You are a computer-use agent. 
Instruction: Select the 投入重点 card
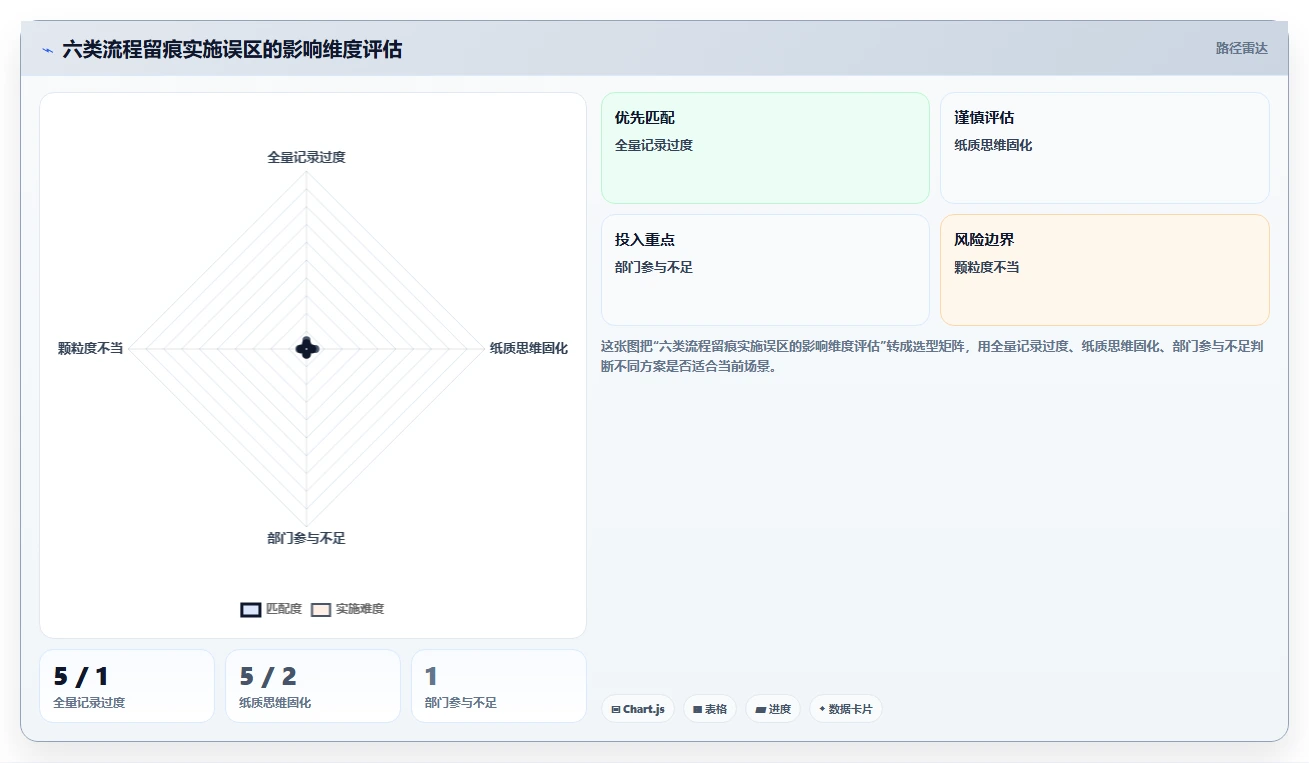[765, 270]
